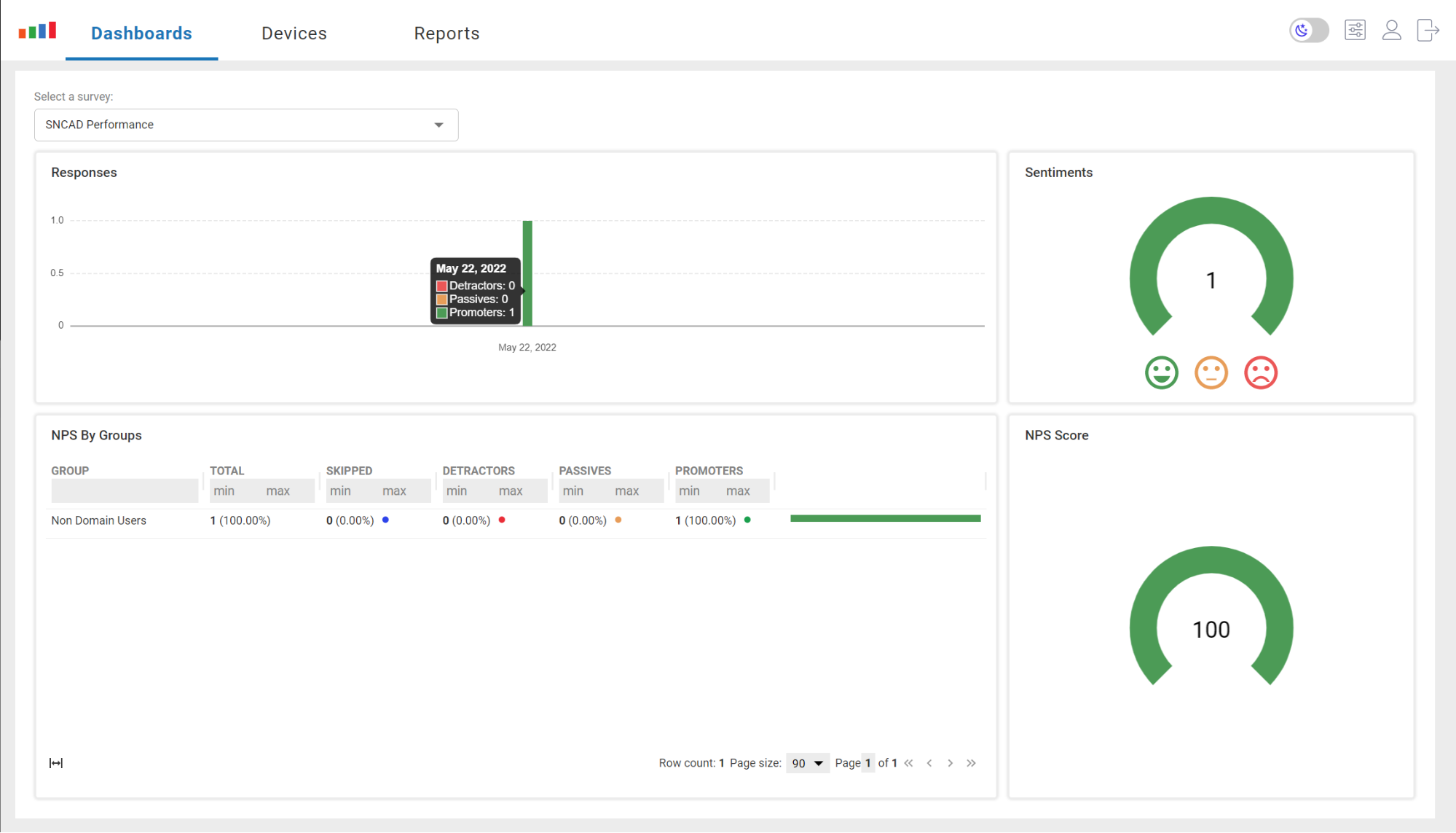Go to the last page arrow

pos(971,763)
